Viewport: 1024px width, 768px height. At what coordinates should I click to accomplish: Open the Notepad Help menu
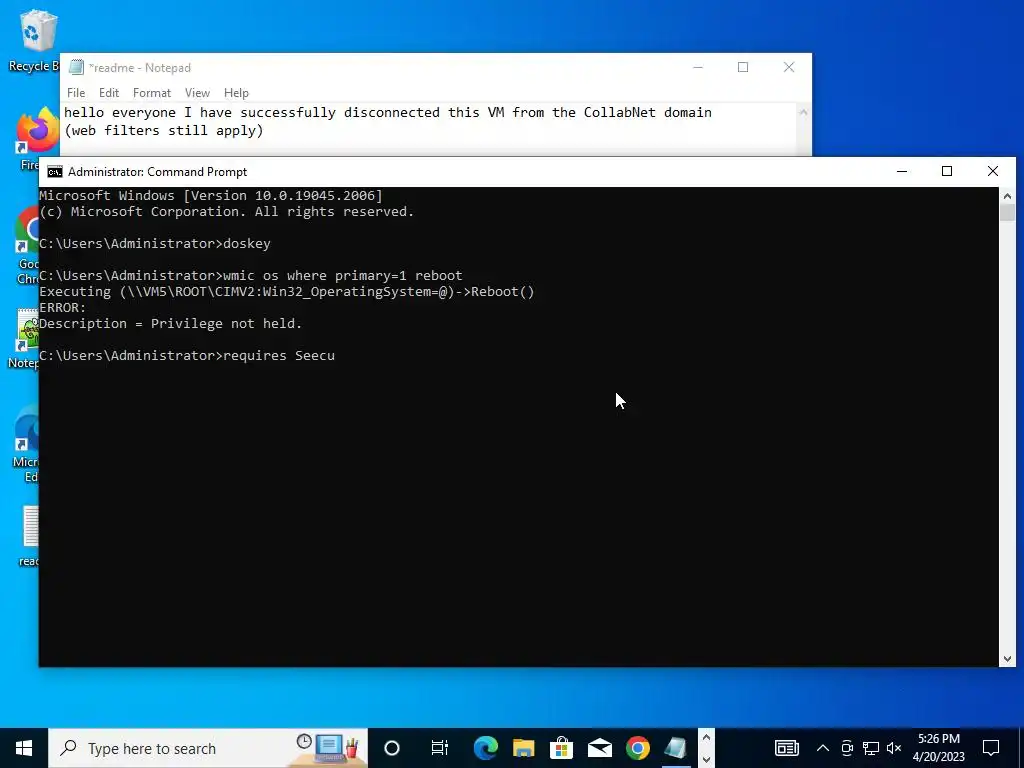point(236,93)
